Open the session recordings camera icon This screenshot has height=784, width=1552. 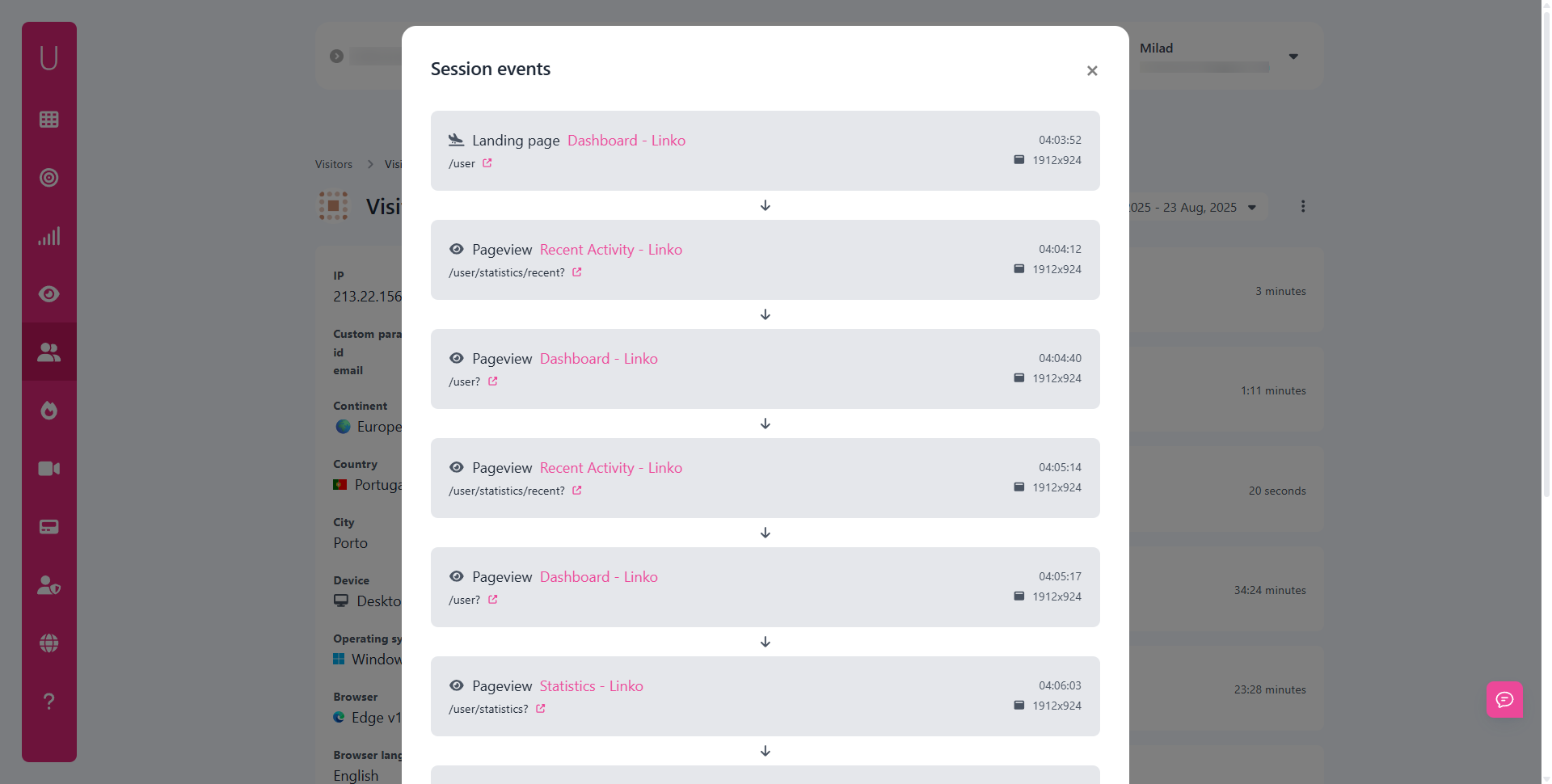pos(48,468)
